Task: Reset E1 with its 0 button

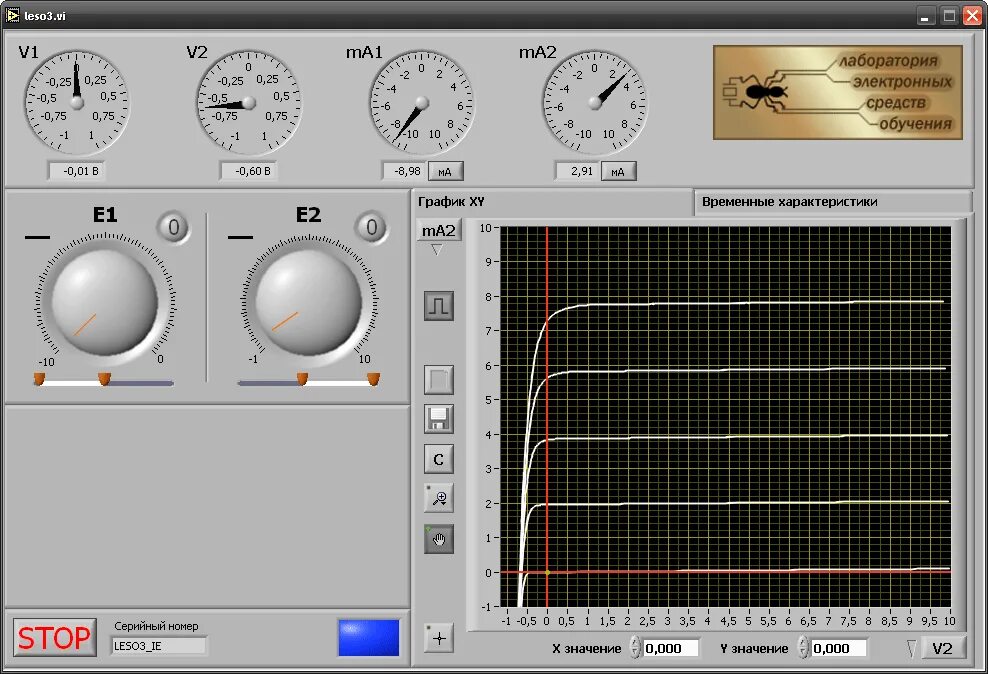Action: click(x=173, y=227)
